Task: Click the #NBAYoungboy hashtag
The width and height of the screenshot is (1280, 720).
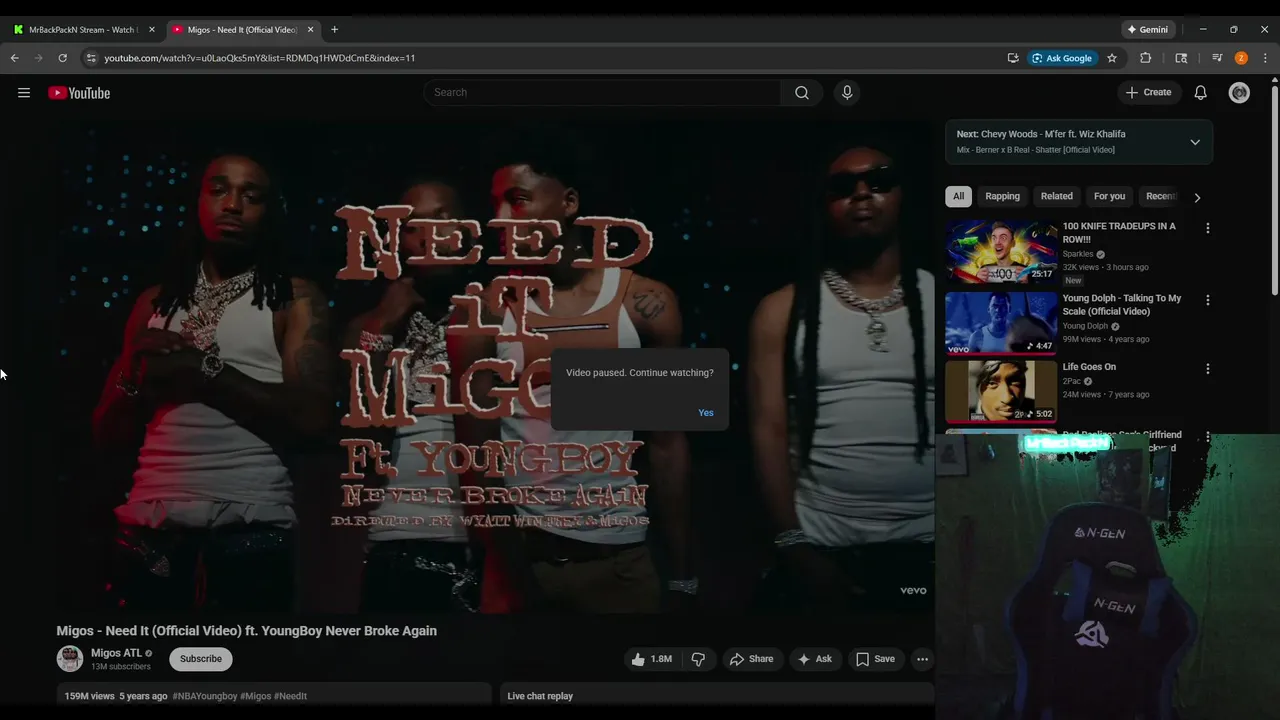Action: [205, 696]
